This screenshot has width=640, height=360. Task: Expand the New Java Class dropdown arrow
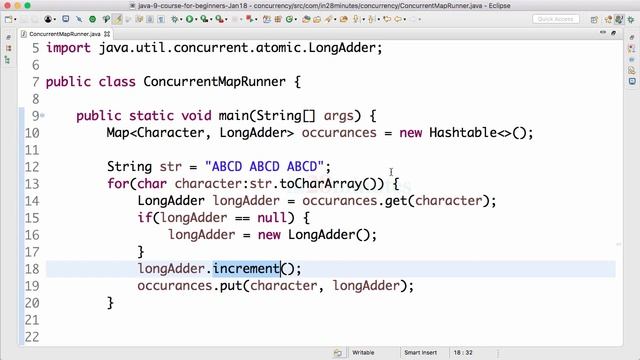point(296,19)
